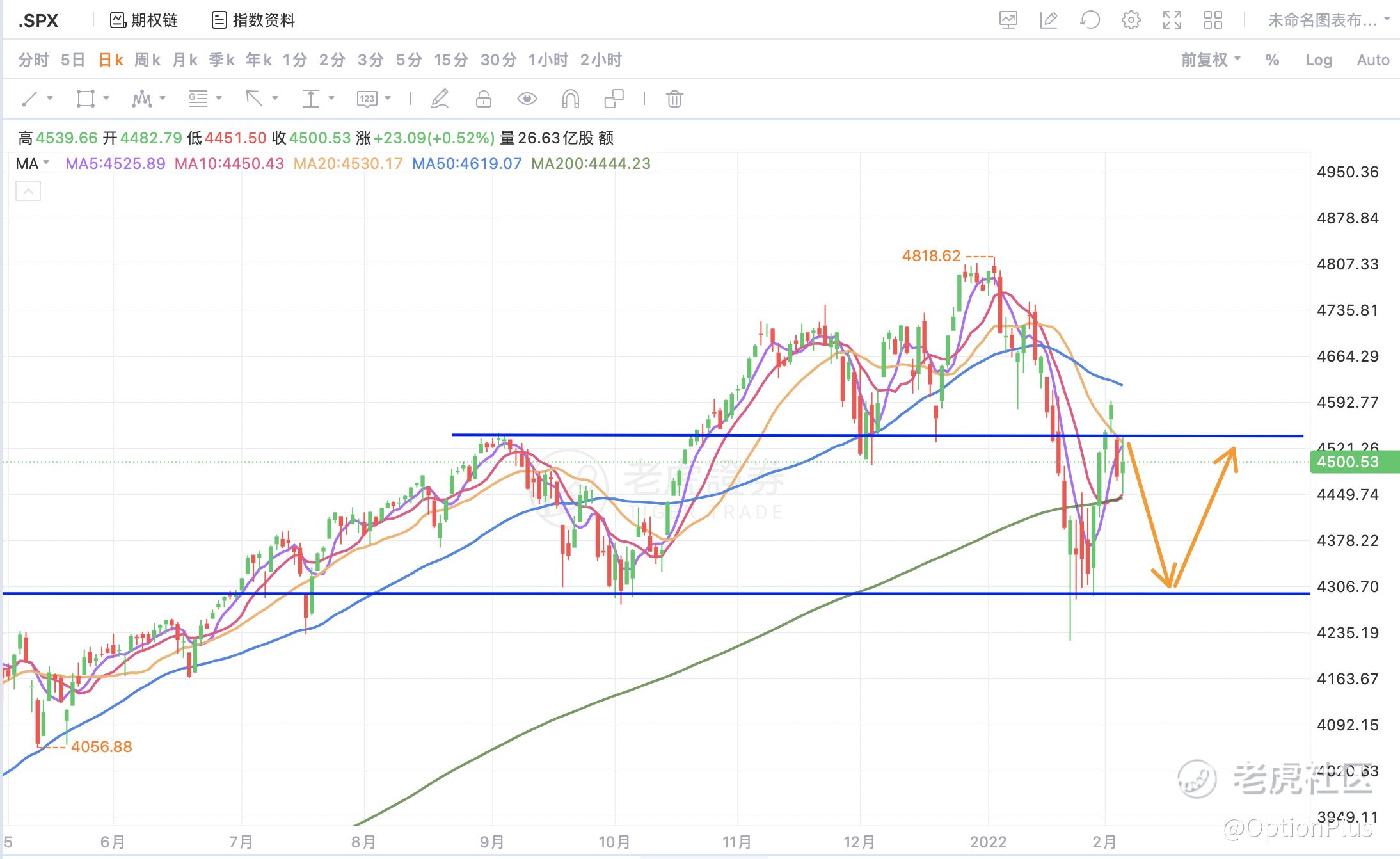
Task: Open the 指数资料 index info
Action: [253, 20]
